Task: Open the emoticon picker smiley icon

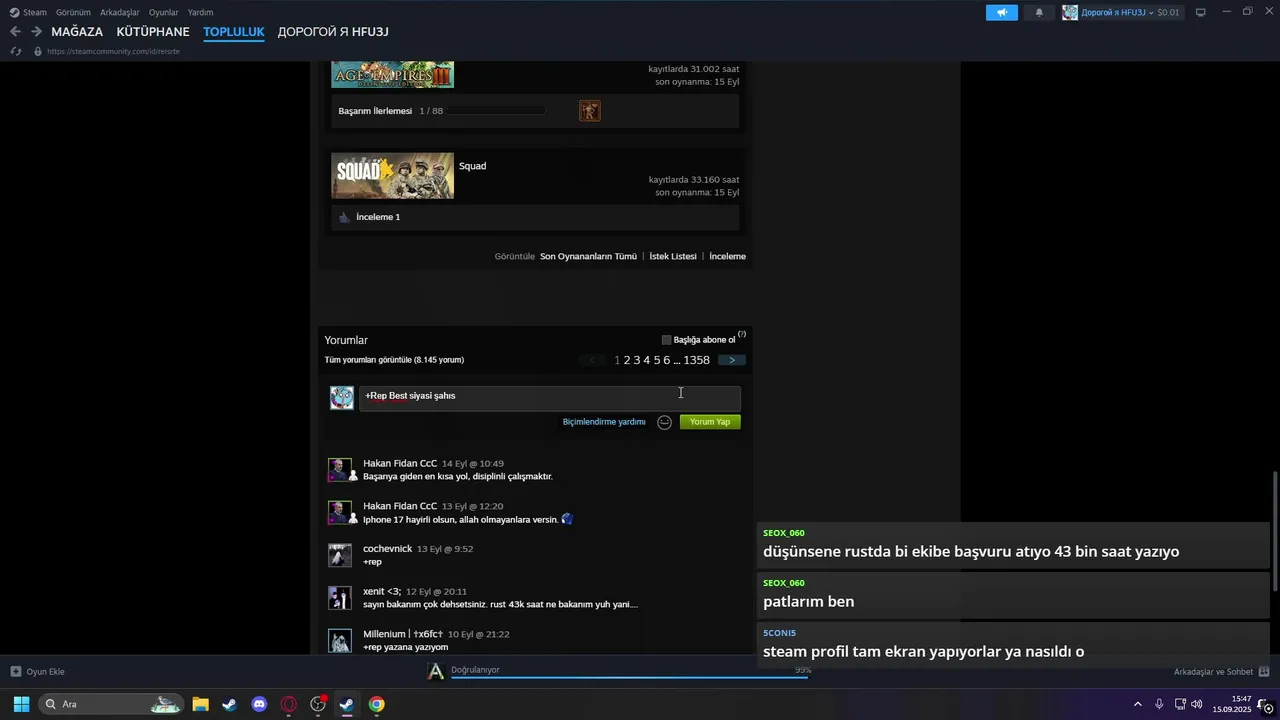Action: click(x=664, y=422)
